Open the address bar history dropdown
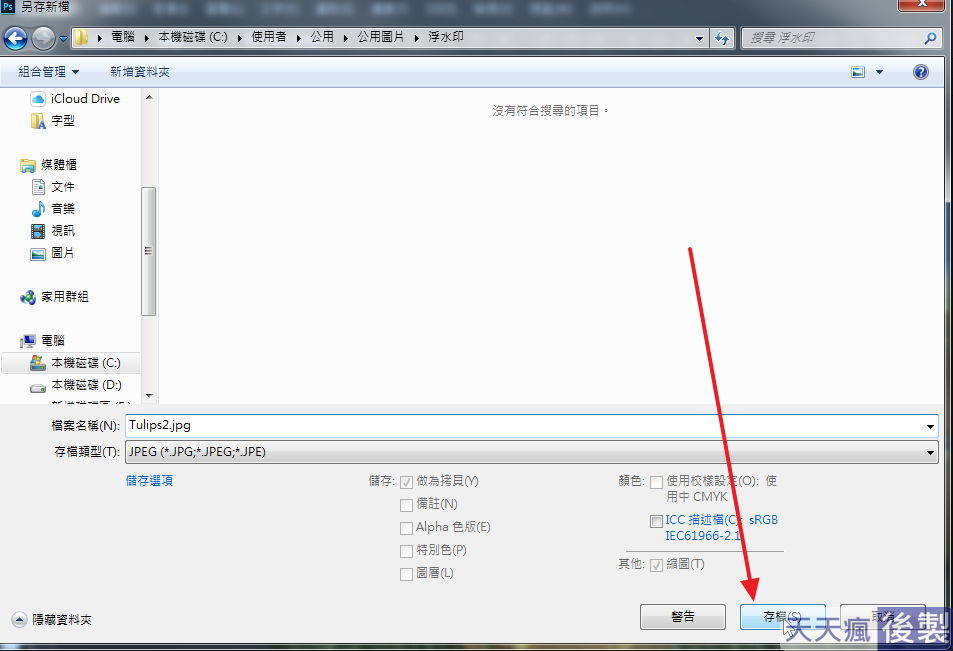Viewport: 953px width, 651px height. (x=700, y=38)
